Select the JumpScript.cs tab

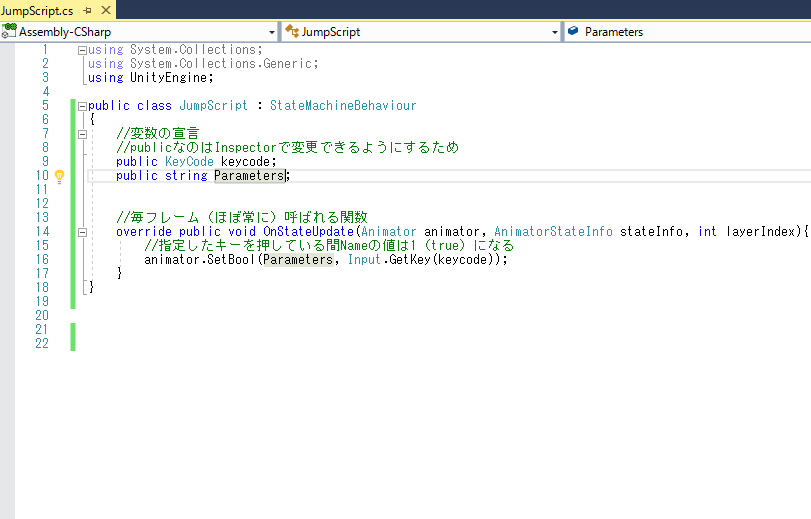[x=37, y=10]
